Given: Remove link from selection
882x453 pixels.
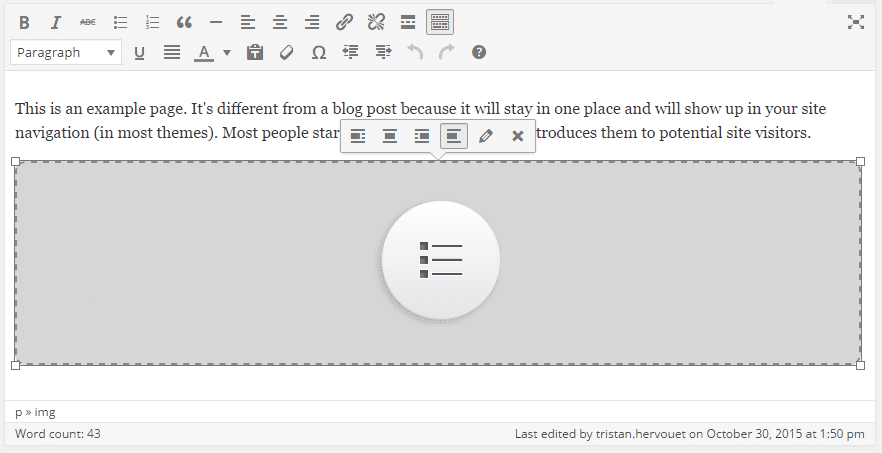Looking at the screenshot, I should click(376, 22).
